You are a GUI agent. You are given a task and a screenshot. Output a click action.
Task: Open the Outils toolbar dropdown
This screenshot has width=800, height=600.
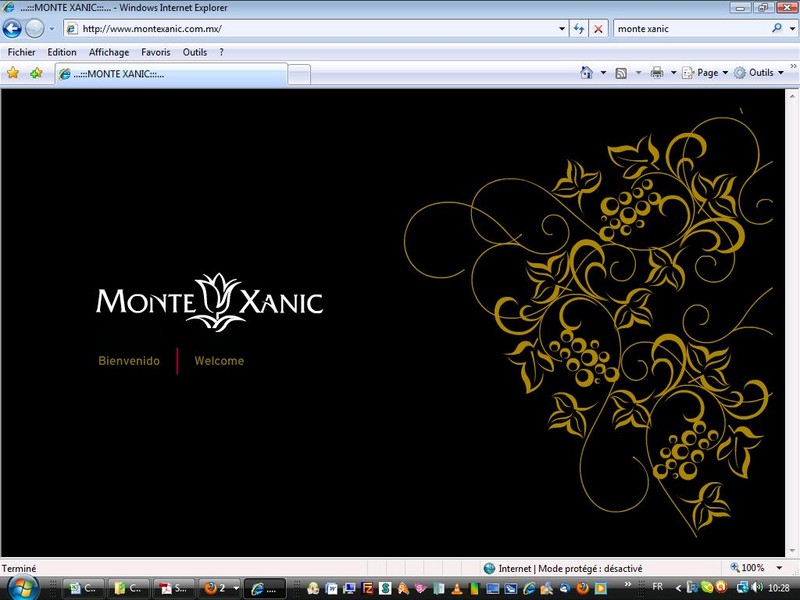click(759, 73)
